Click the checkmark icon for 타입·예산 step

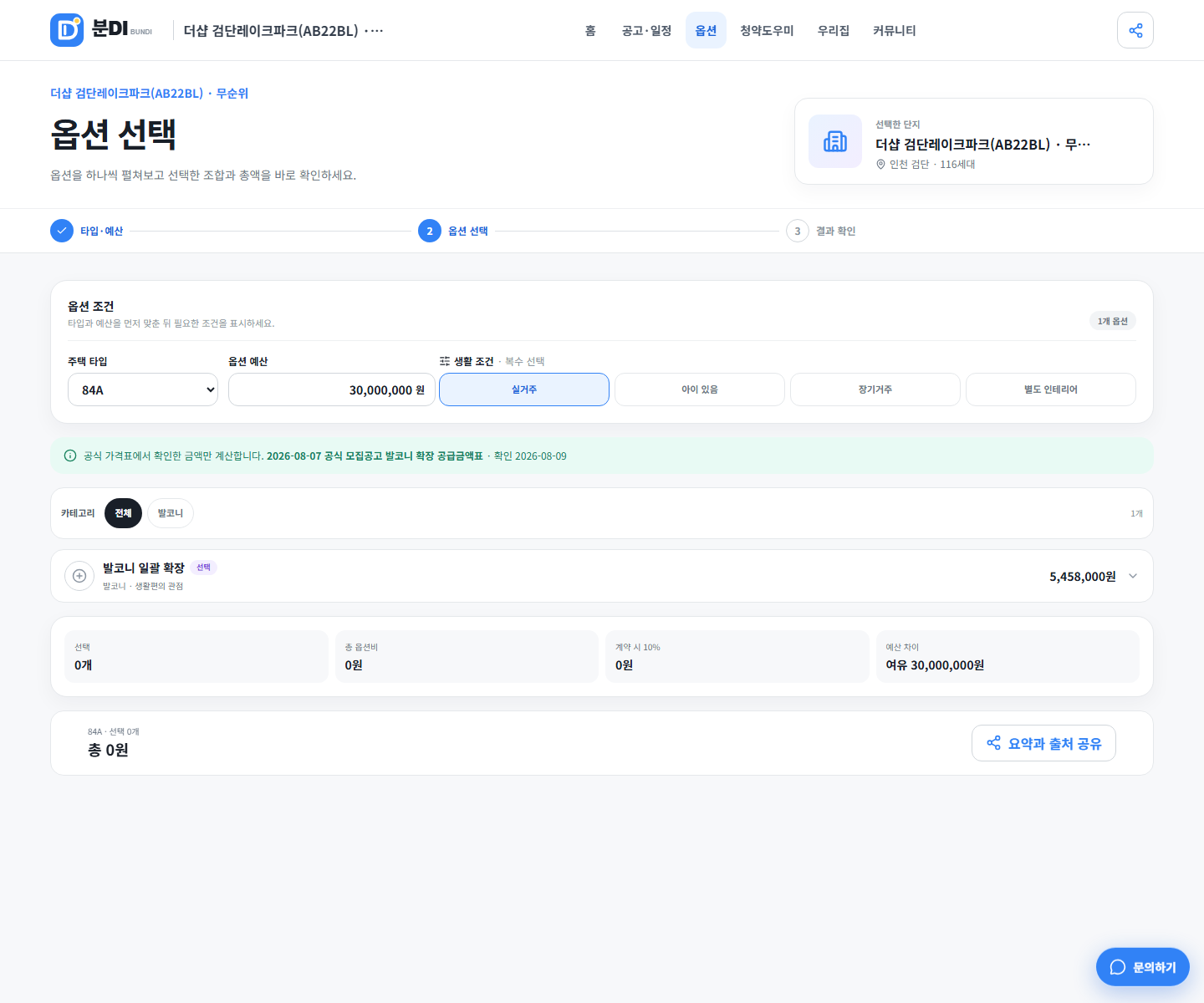coord(62,231)
